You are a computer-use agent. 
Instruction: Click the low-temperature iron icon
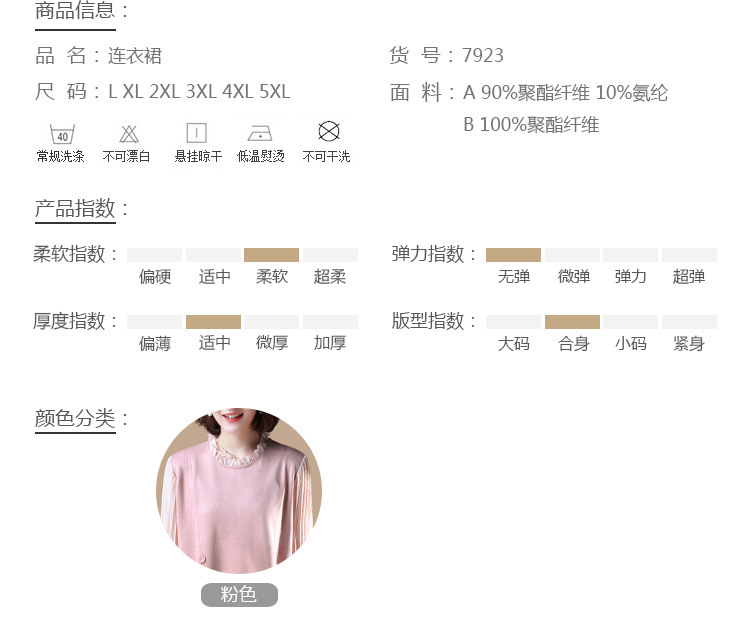[260, 133]
